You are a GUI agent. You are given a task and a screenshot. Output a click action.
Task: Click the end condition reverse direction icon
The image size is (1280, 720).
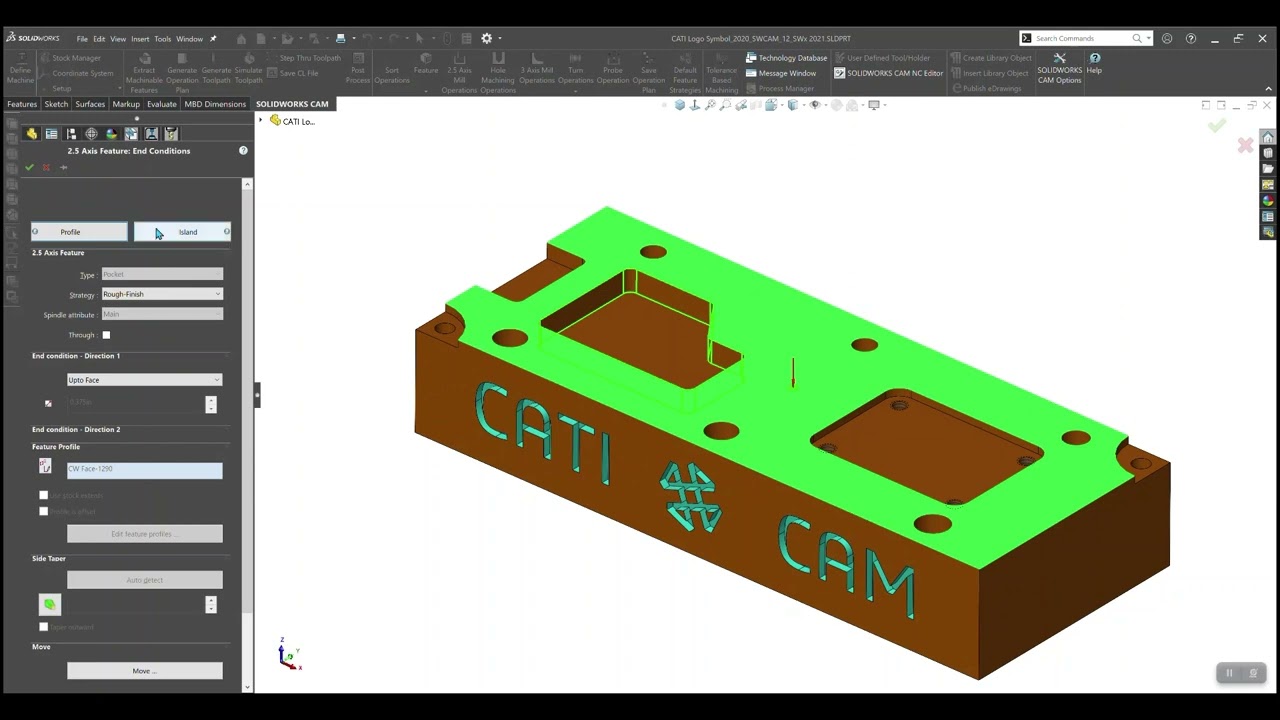tap(48, 404)
